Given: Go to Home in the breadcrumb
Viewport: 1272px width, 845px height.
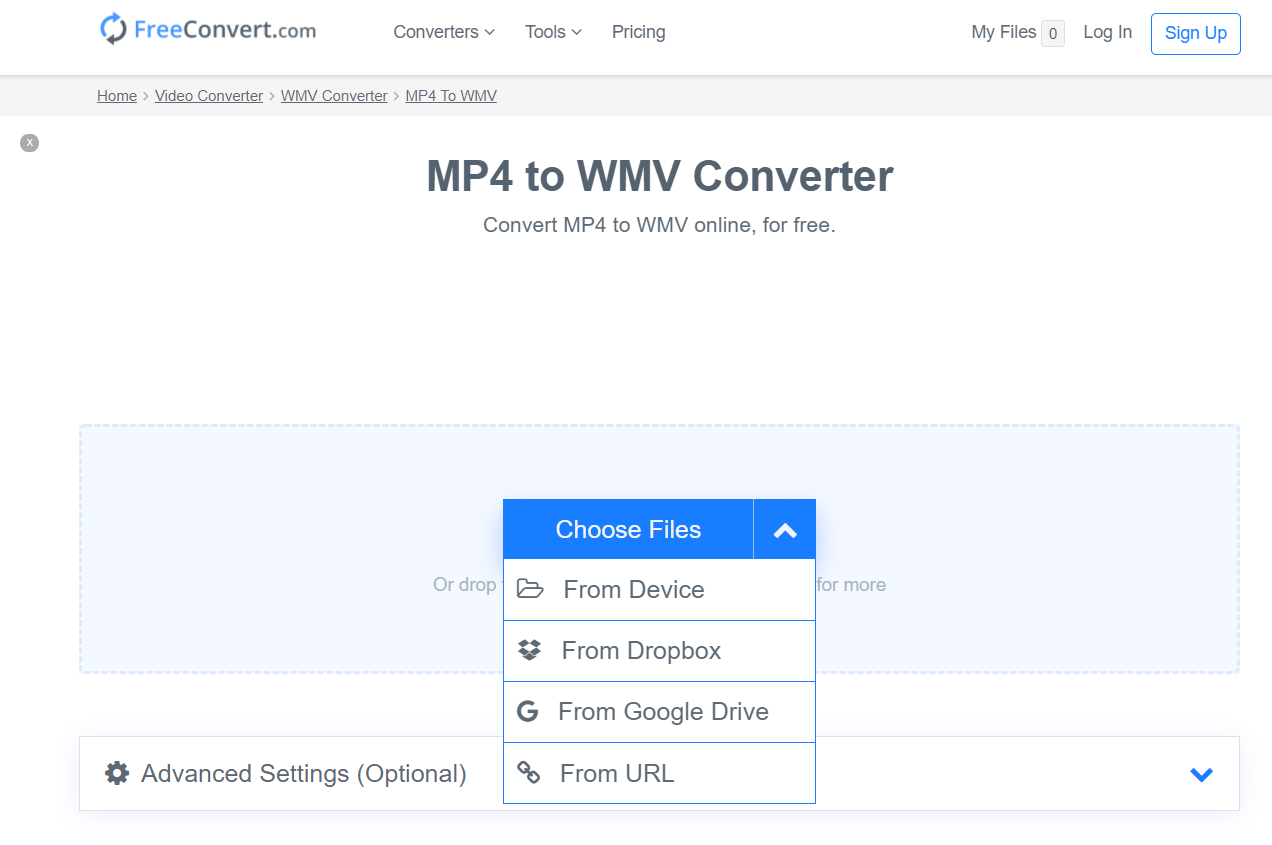Looking at the screenshot, I should click(x=117, y=96).
